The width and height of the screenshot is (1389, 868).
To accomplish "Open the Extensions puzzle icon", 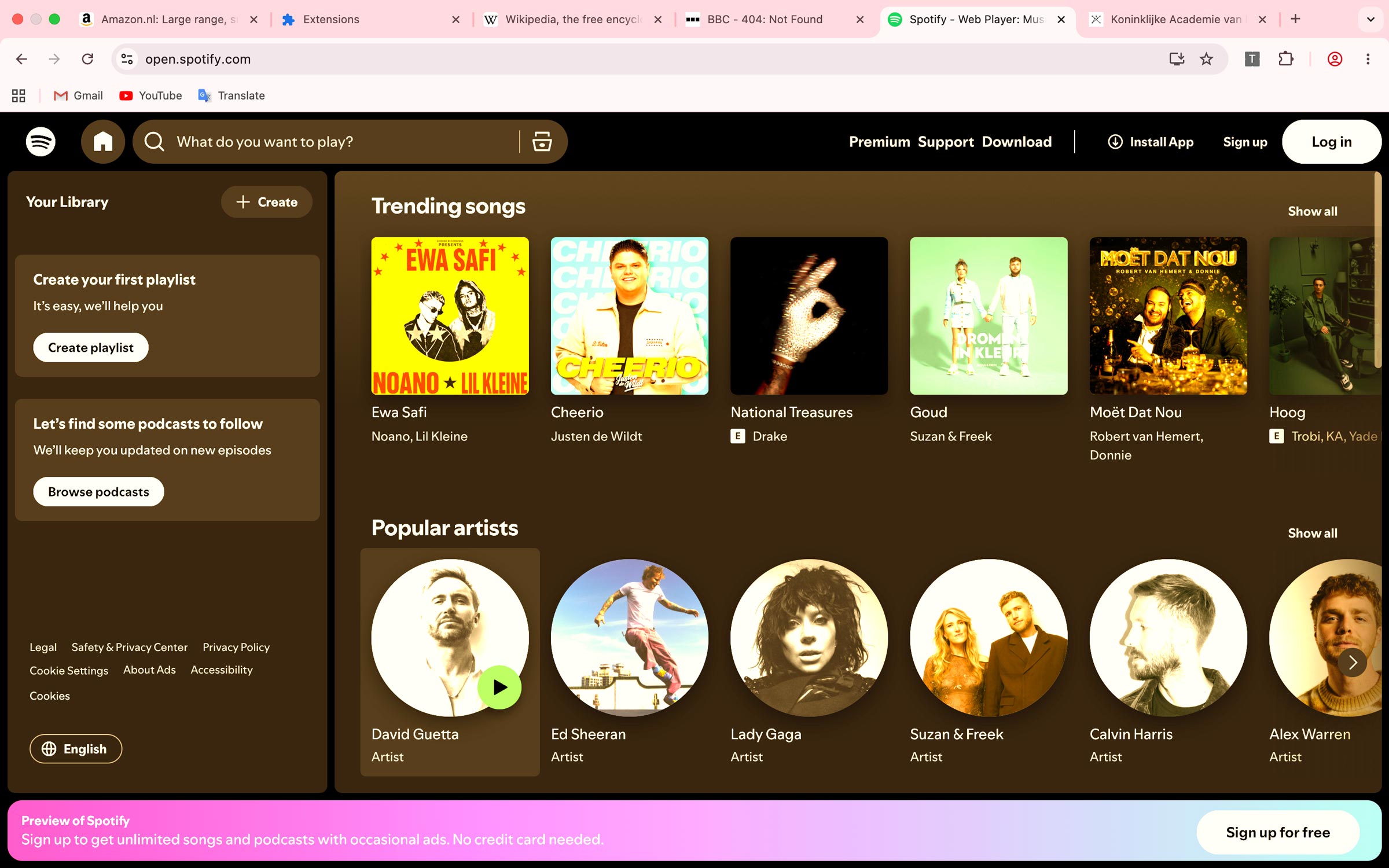I will [x=1285, y=59].
